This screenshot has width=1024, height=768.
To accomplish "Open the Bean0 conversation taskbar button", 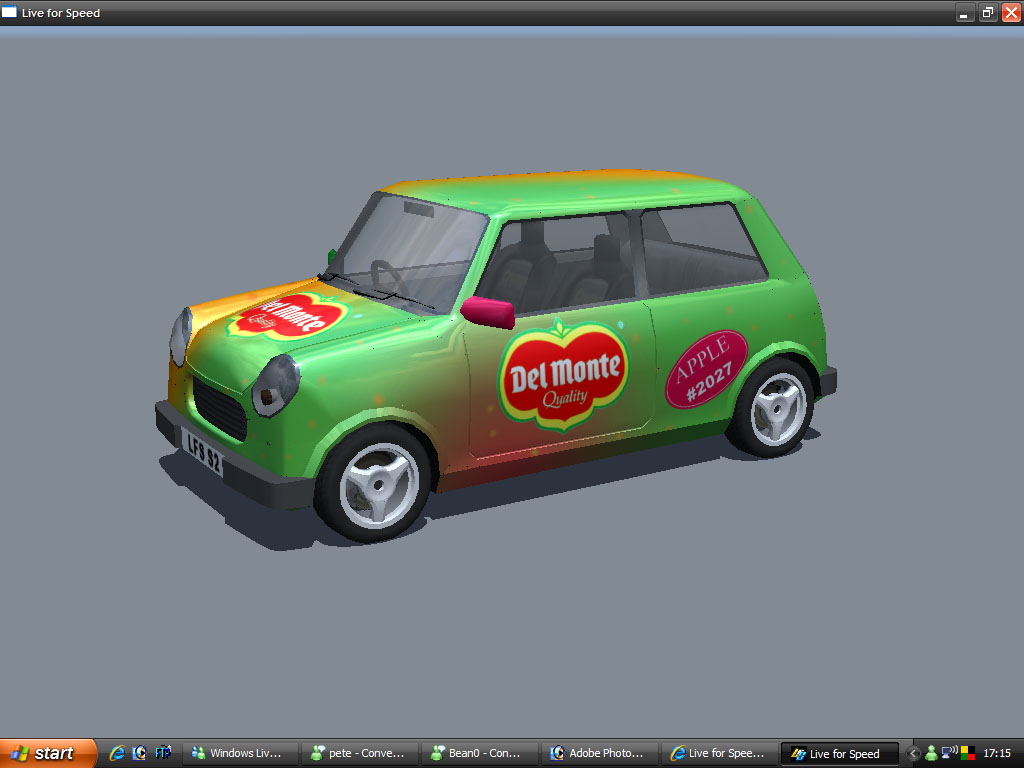I will click(479, 754).
